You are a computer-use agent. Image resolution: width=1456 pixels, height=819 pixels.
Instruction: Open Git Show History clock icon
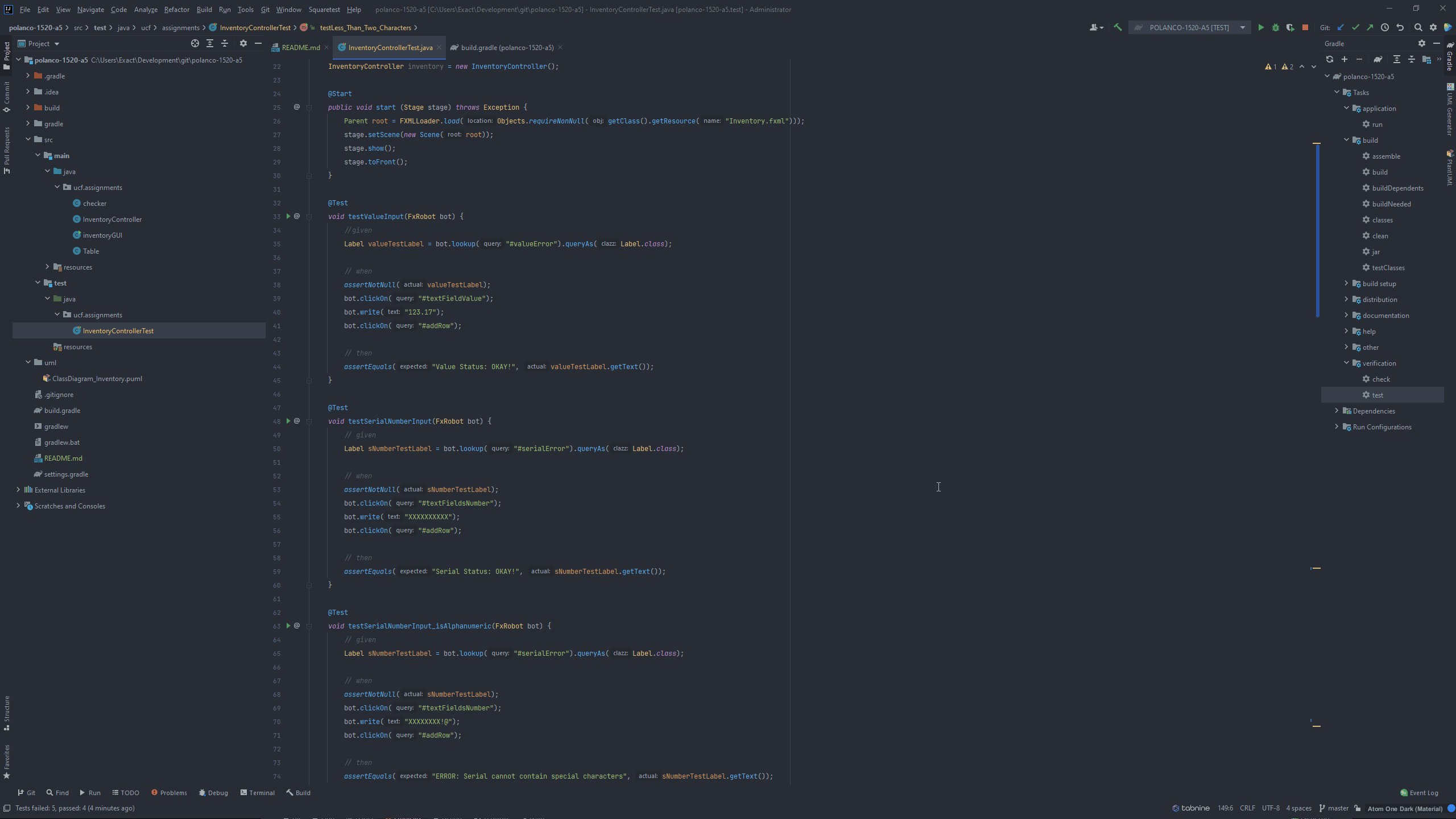click(x=1385, y=27)
